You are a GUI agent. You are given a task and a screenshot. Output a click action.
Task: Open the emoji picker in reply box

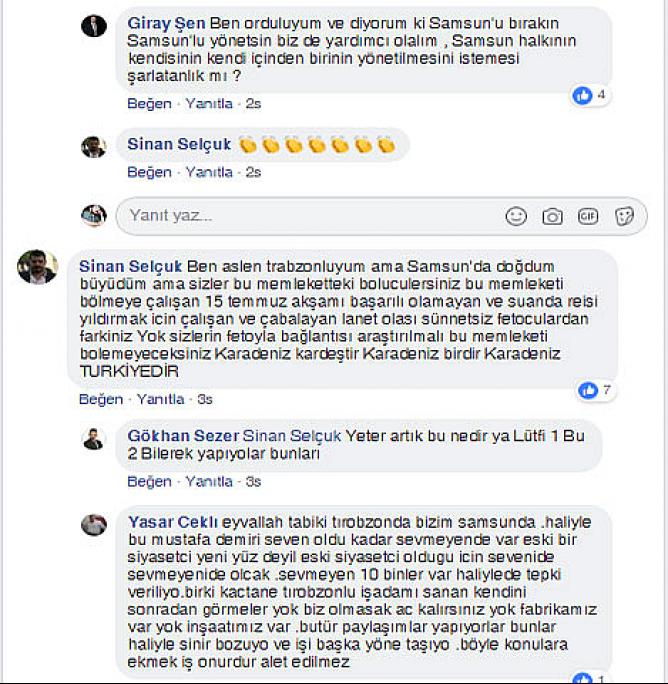[516, 216]
